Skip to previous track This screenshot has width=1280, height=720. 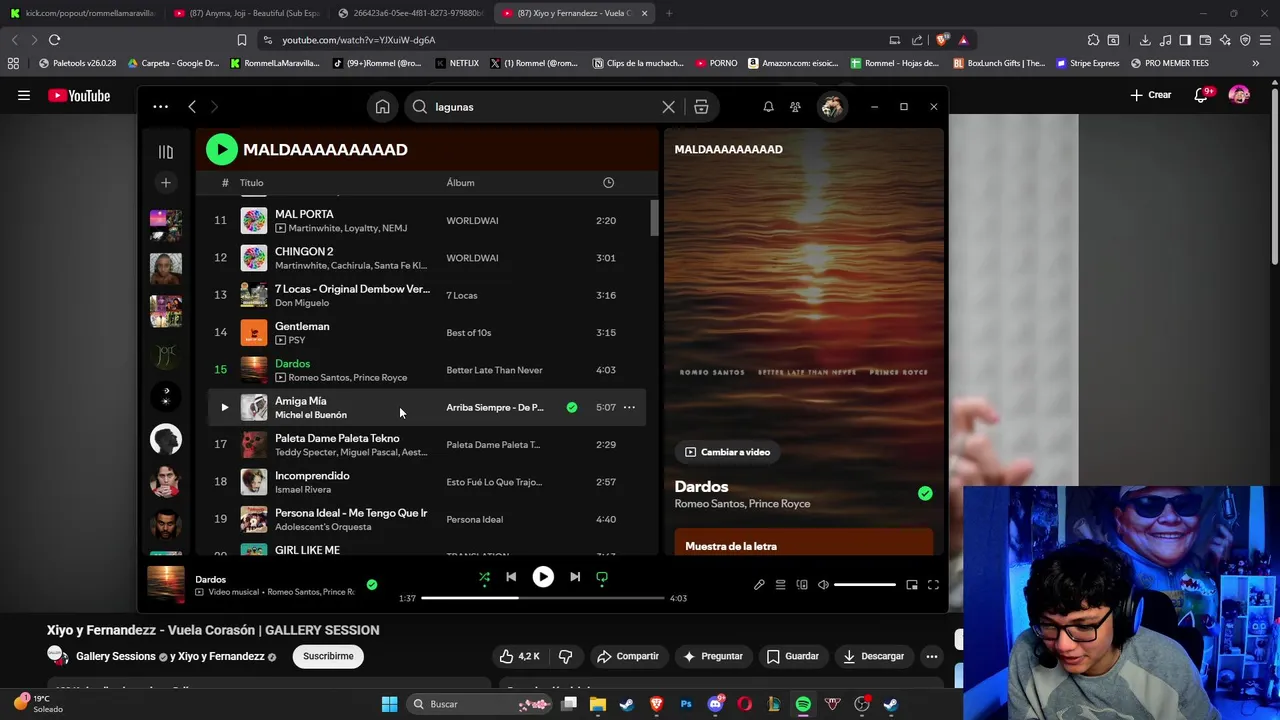tap(511, 577)
